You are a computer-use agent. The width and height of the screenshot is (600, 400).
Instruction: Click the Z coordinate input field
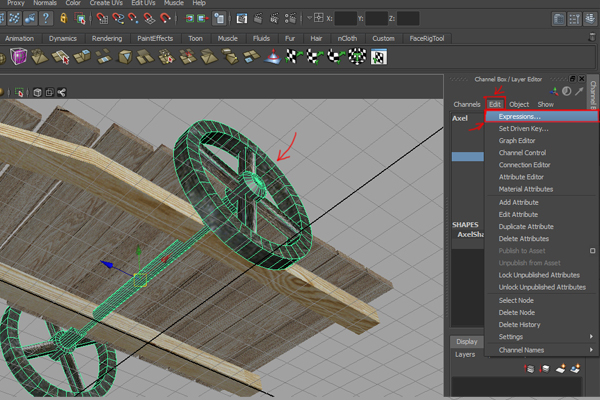(x=408, y=18)
